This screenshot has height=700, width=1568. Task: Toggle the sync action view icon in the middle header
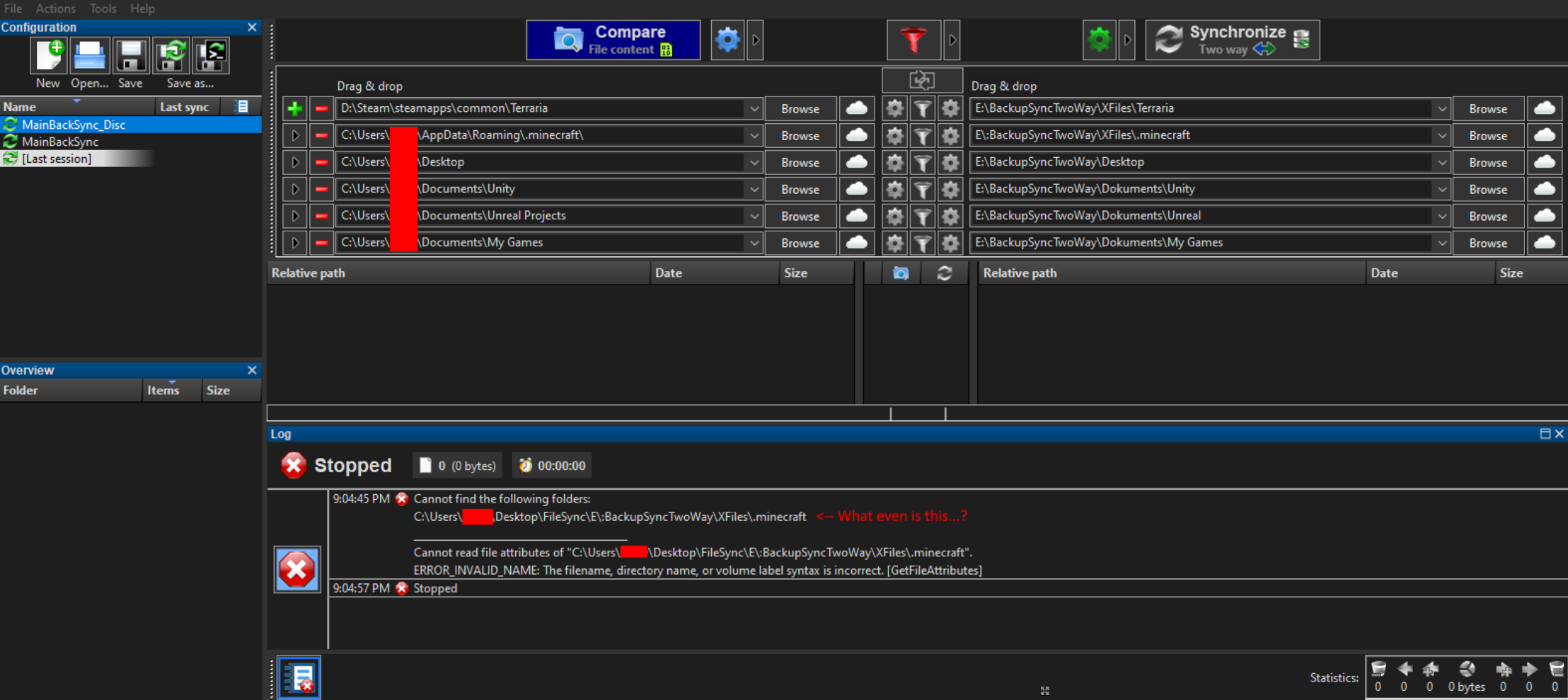click(945, 273)
